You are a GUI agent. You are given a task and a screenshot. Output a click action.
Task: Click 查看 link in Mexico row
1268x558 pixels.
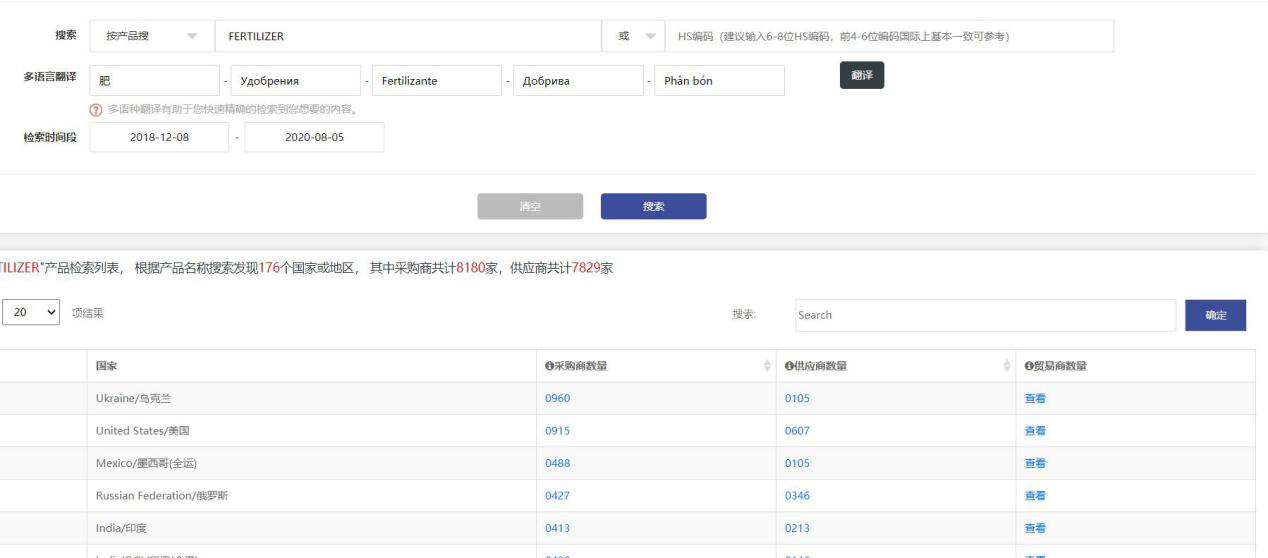(x=1035, y=463)
